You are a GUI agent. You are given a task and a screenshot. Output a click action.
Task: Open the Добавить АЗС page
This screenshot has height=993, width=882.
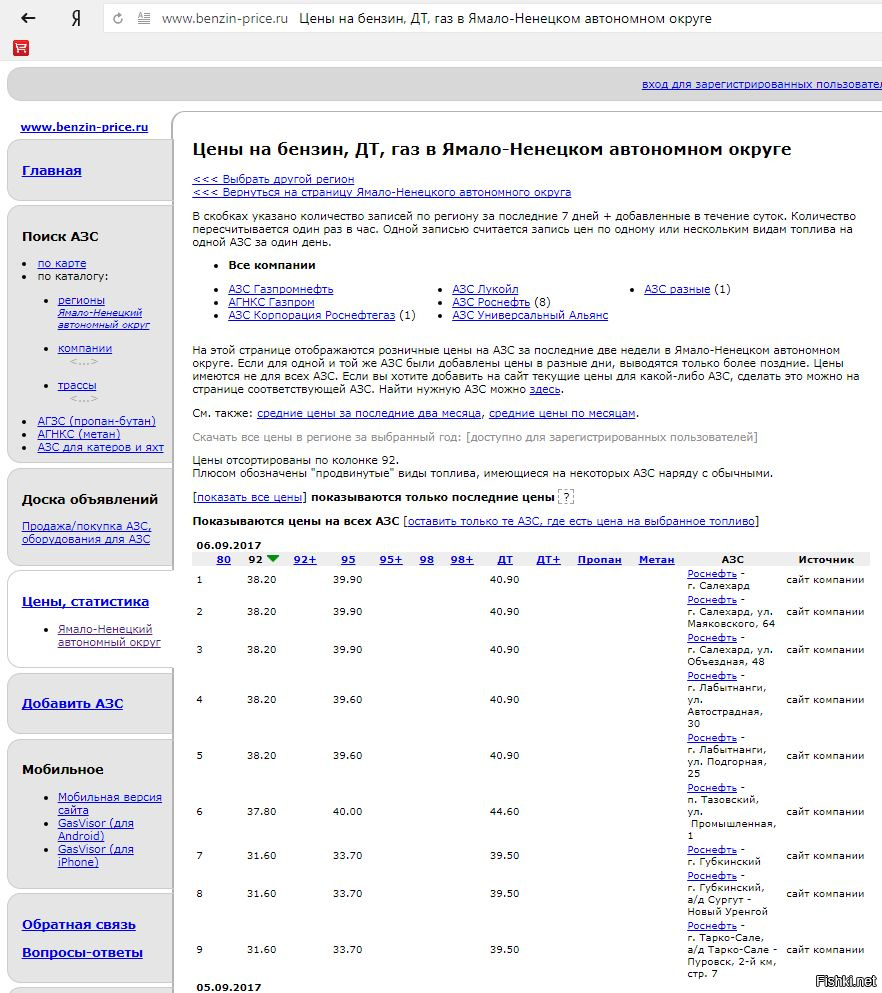pos(73,704)
